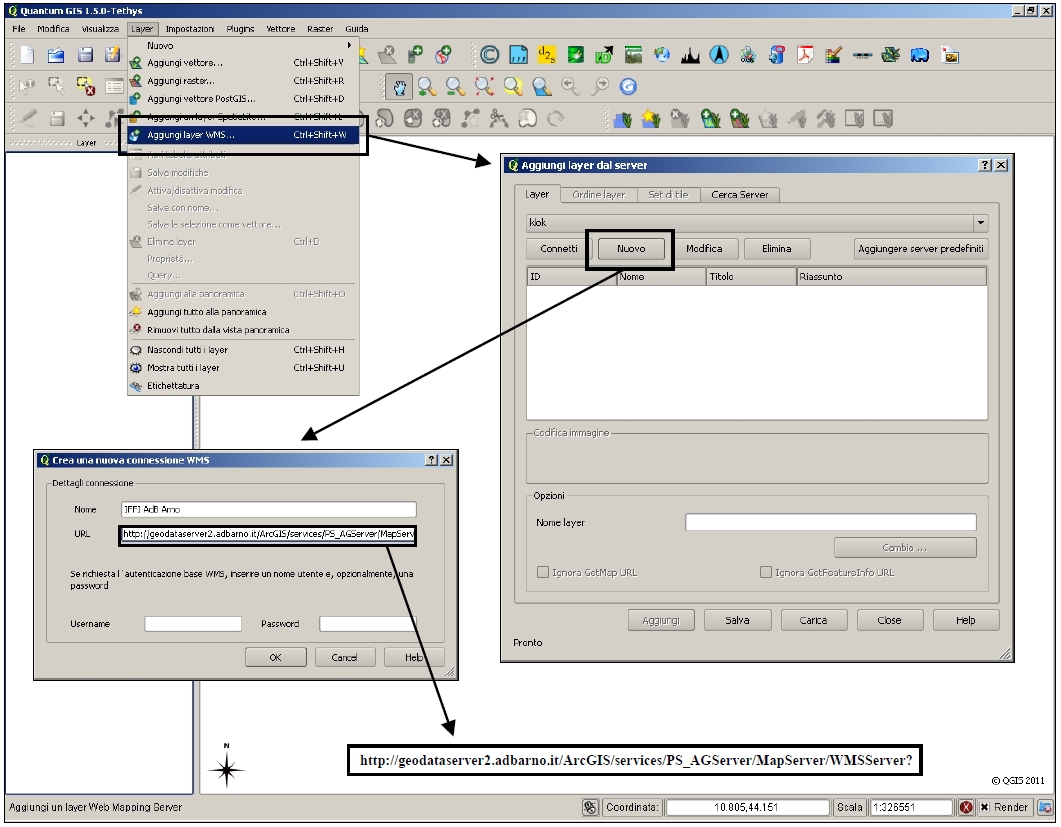Click the Zoom to Selection icon

(513, 87)
